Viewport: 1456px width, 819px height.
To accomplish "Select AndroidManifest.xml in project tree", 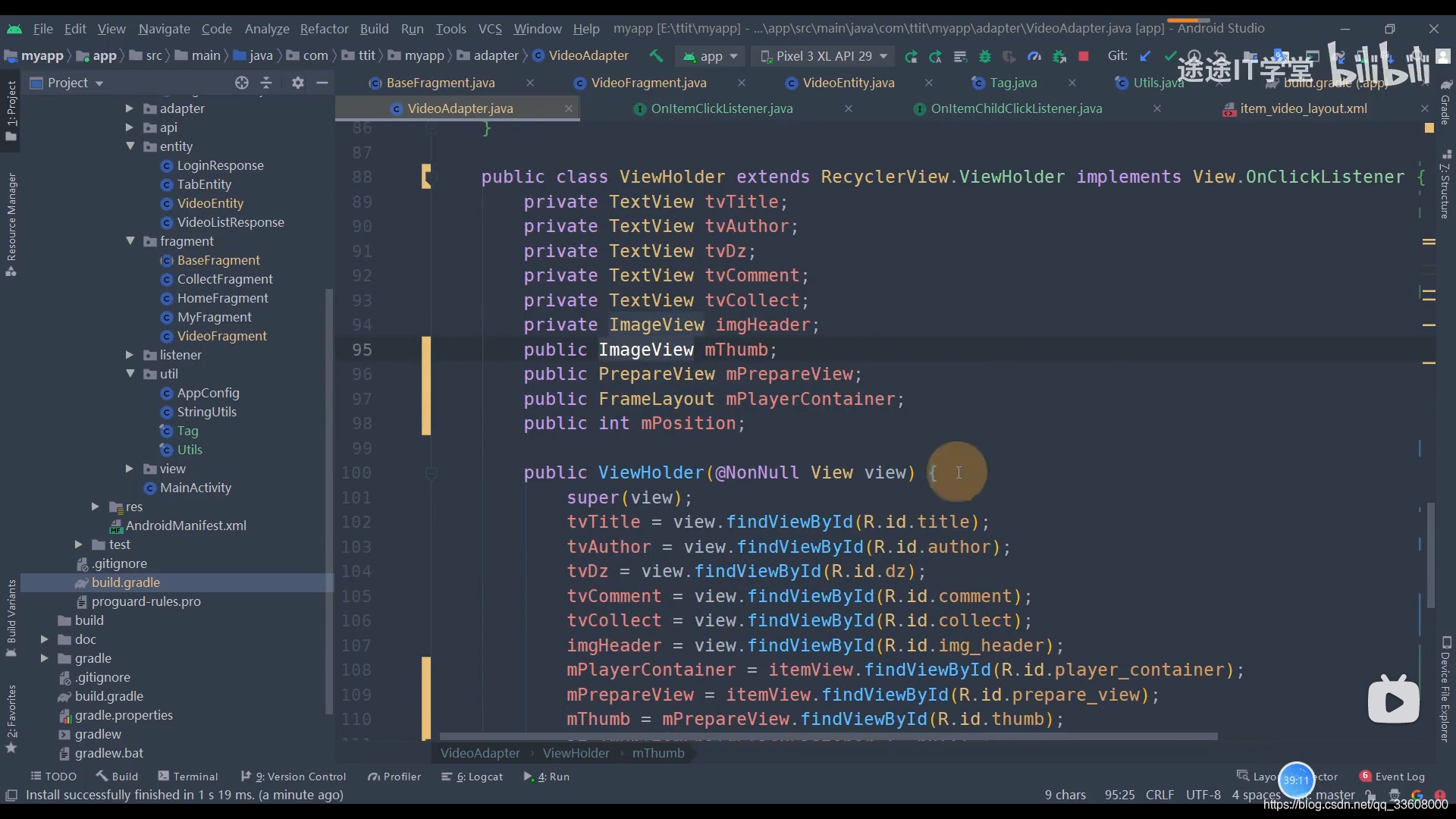I will (186, 526).
